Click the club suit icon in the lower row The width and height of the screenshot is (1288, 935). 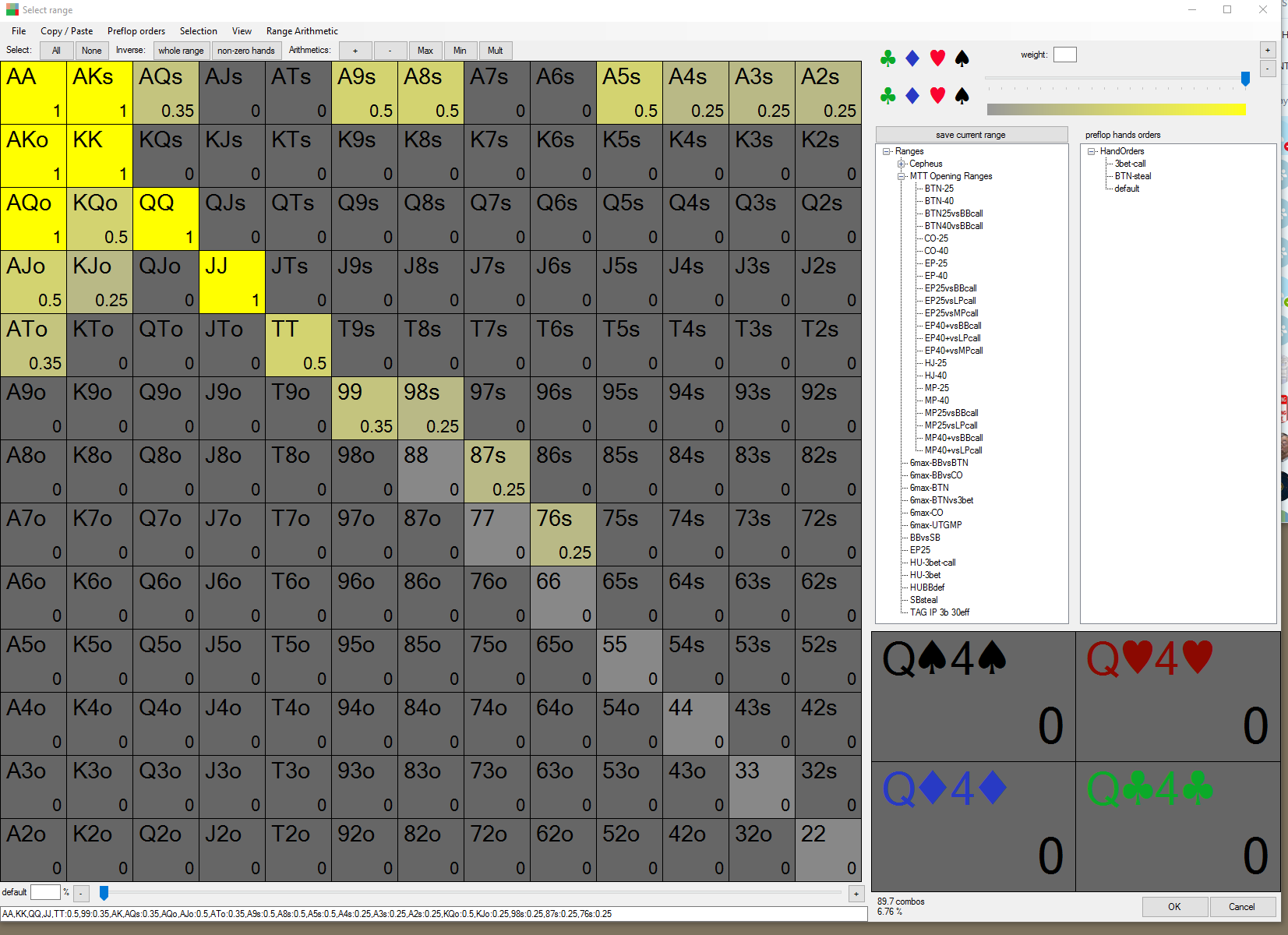tap(887, 96)
